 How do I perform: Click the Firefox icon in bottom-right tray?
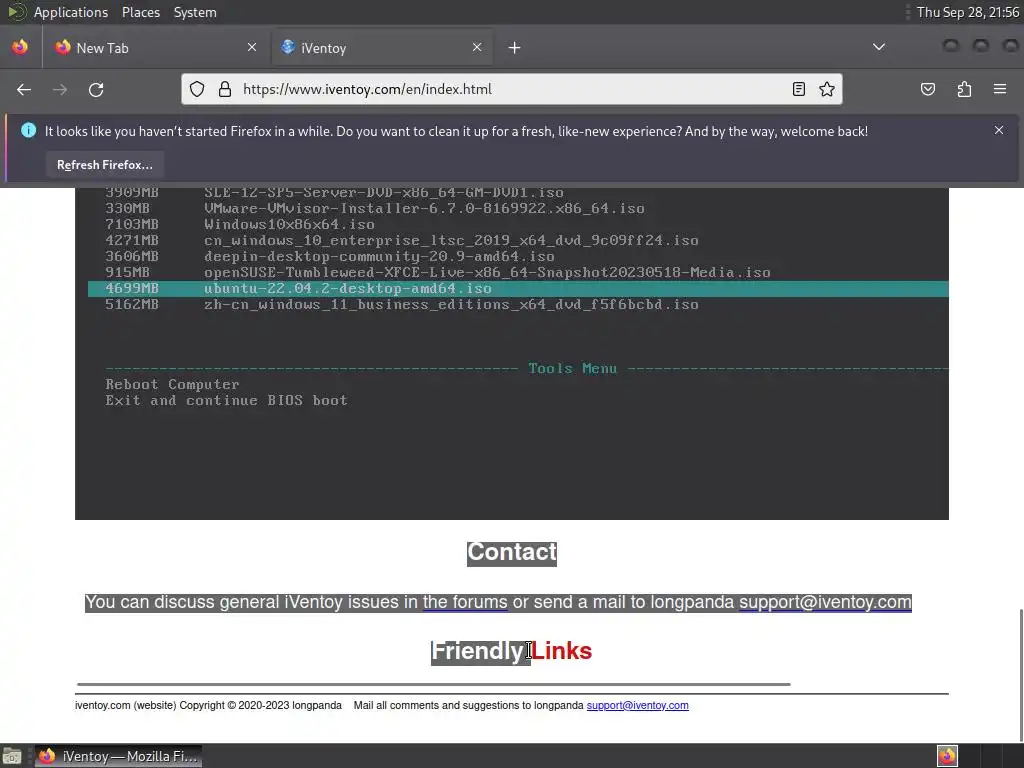click(x=947, y=756)
